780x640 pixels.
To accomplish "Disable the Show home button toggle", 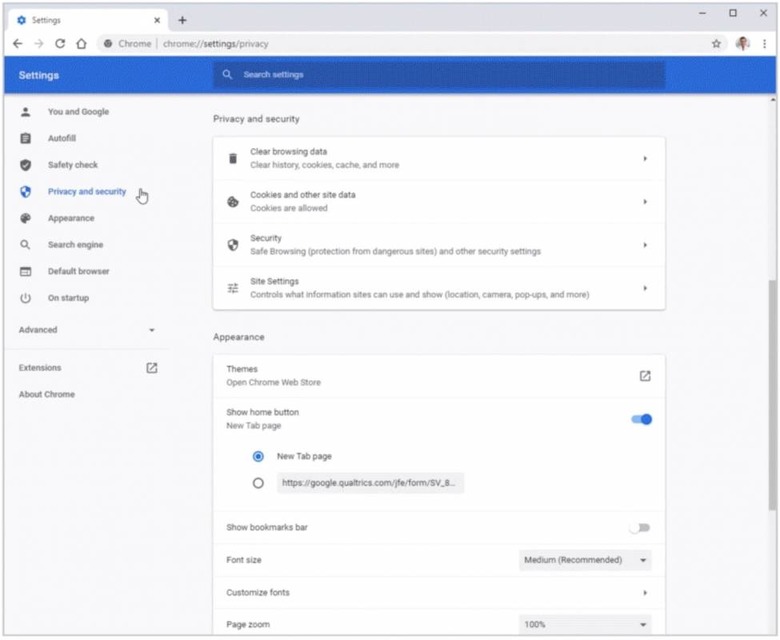I will (x=641, y=419).
